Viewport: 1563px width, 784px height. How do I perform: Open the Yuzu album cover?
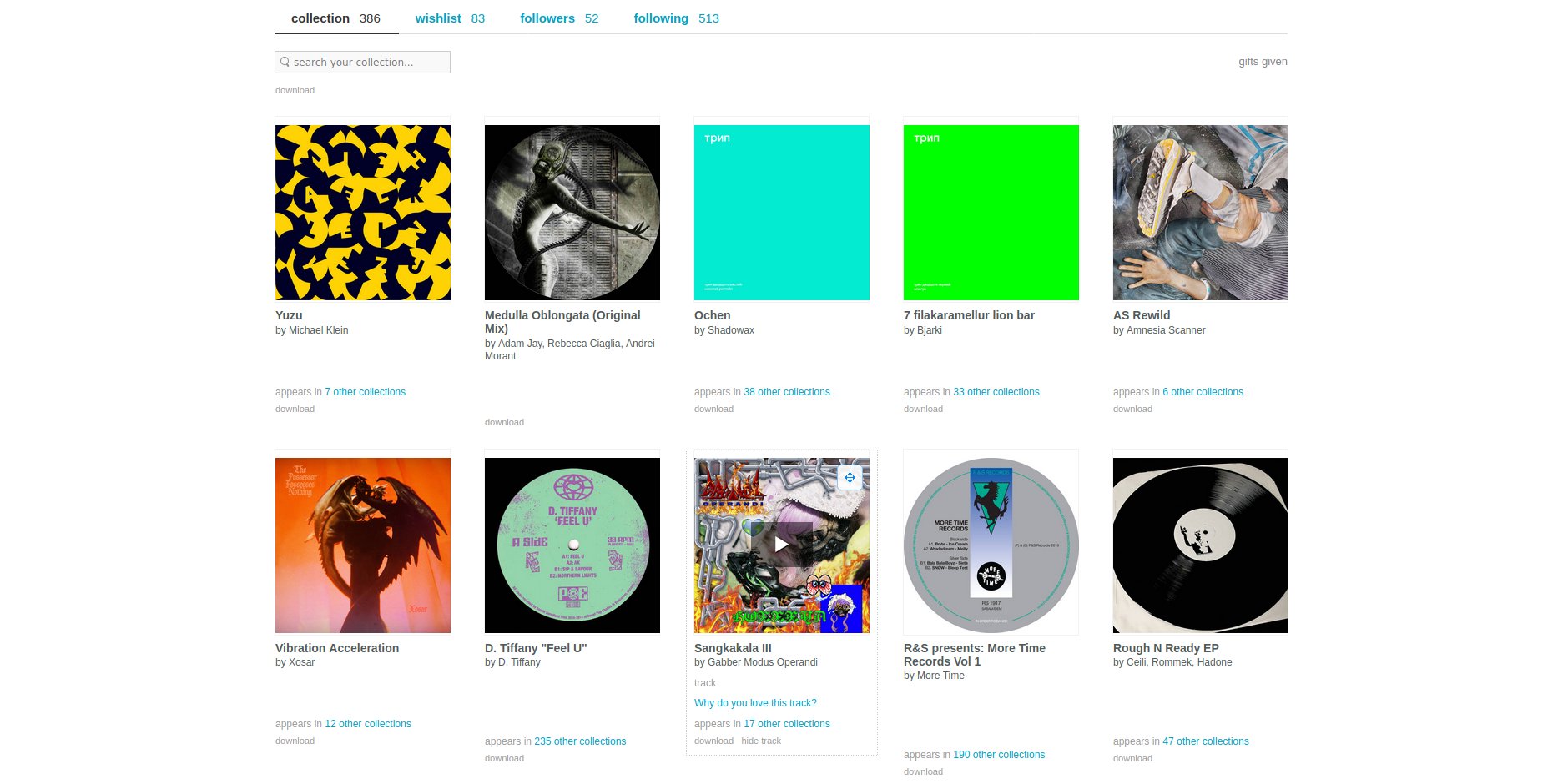(363, 213)
